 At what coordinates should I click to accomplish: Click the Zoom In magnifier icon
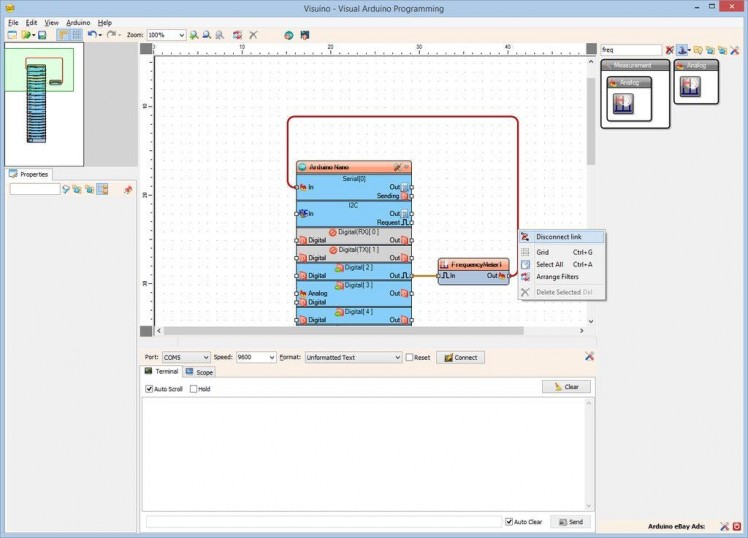194,35
